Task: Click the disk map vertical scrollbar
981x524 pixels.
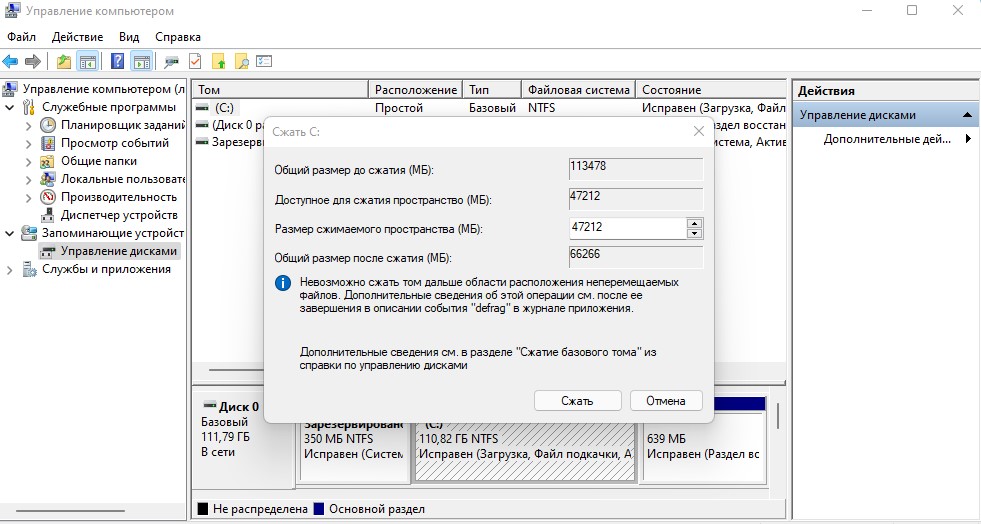Action: [x=778, y=416]
